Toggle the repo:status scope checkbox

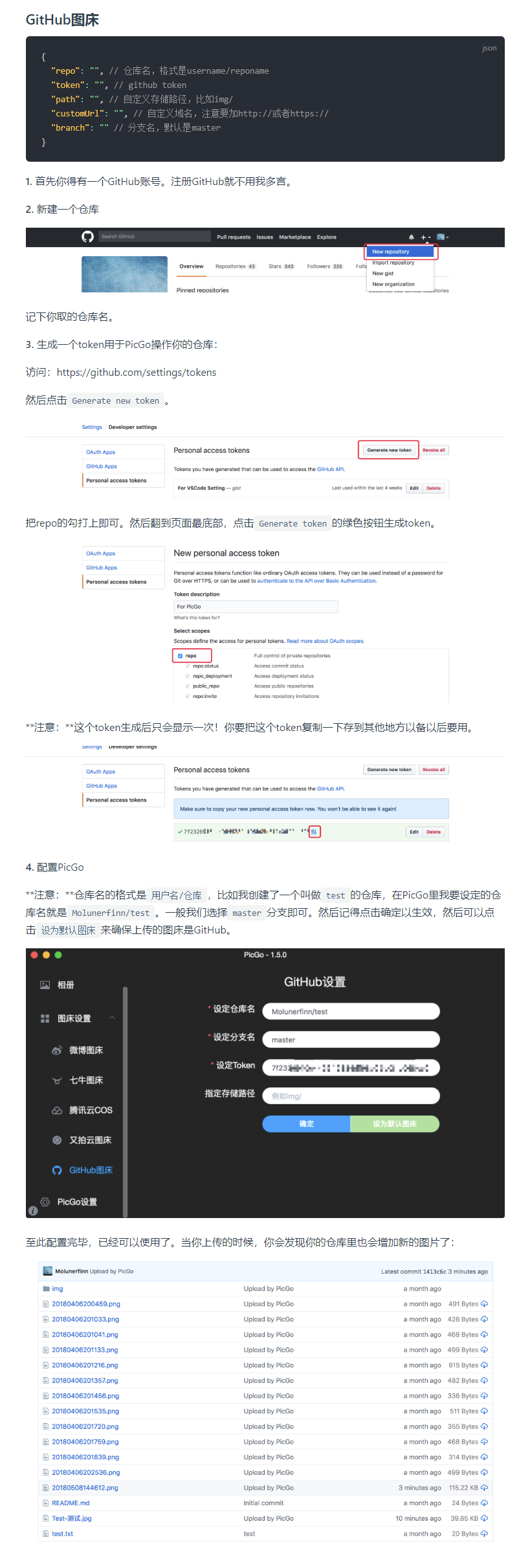(188, 666)
